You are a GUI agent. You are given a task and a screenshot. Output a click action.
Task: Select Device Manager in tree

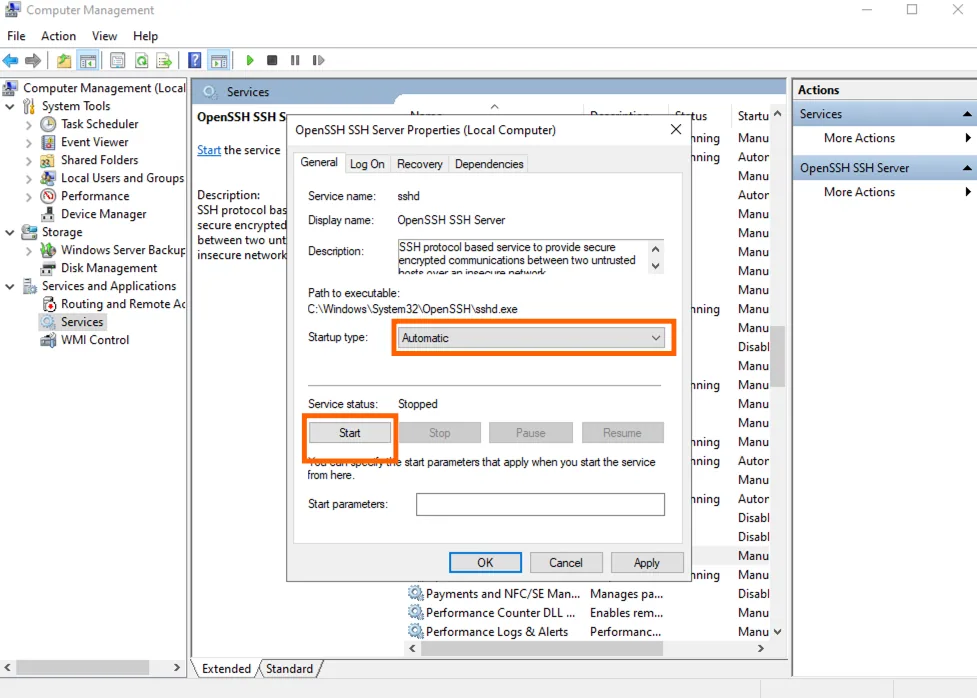click(103, 214)
